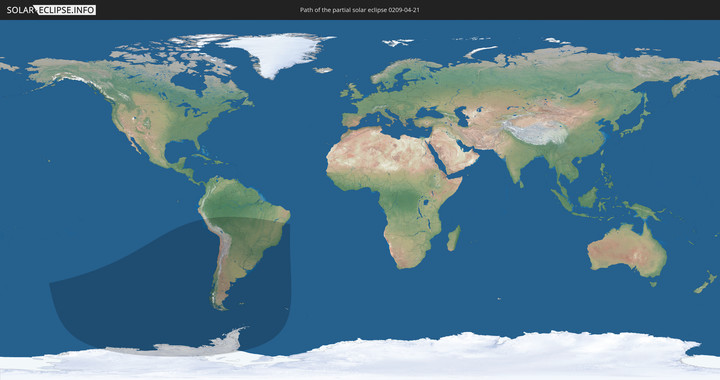Open the SOLAR-ECLIPSE.INFO logo
This screenshot has height=380, width=720.
(x=51, y=10)
